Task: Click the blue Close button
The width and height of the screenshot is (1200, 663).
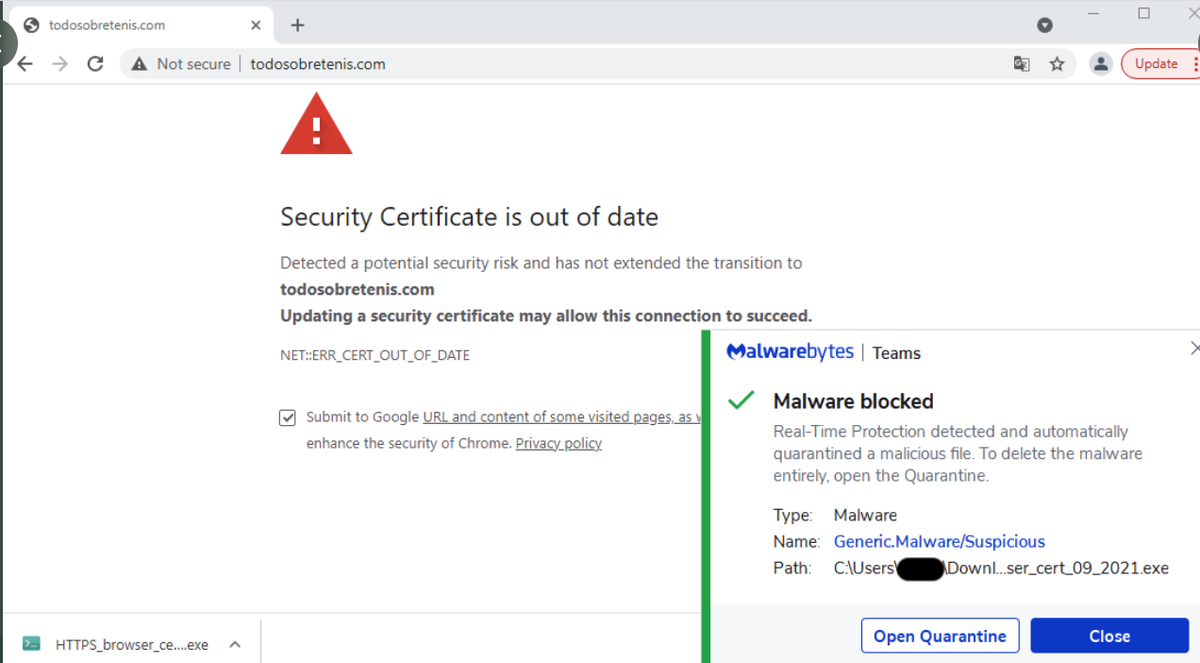Action: (x=1110, y=636)
